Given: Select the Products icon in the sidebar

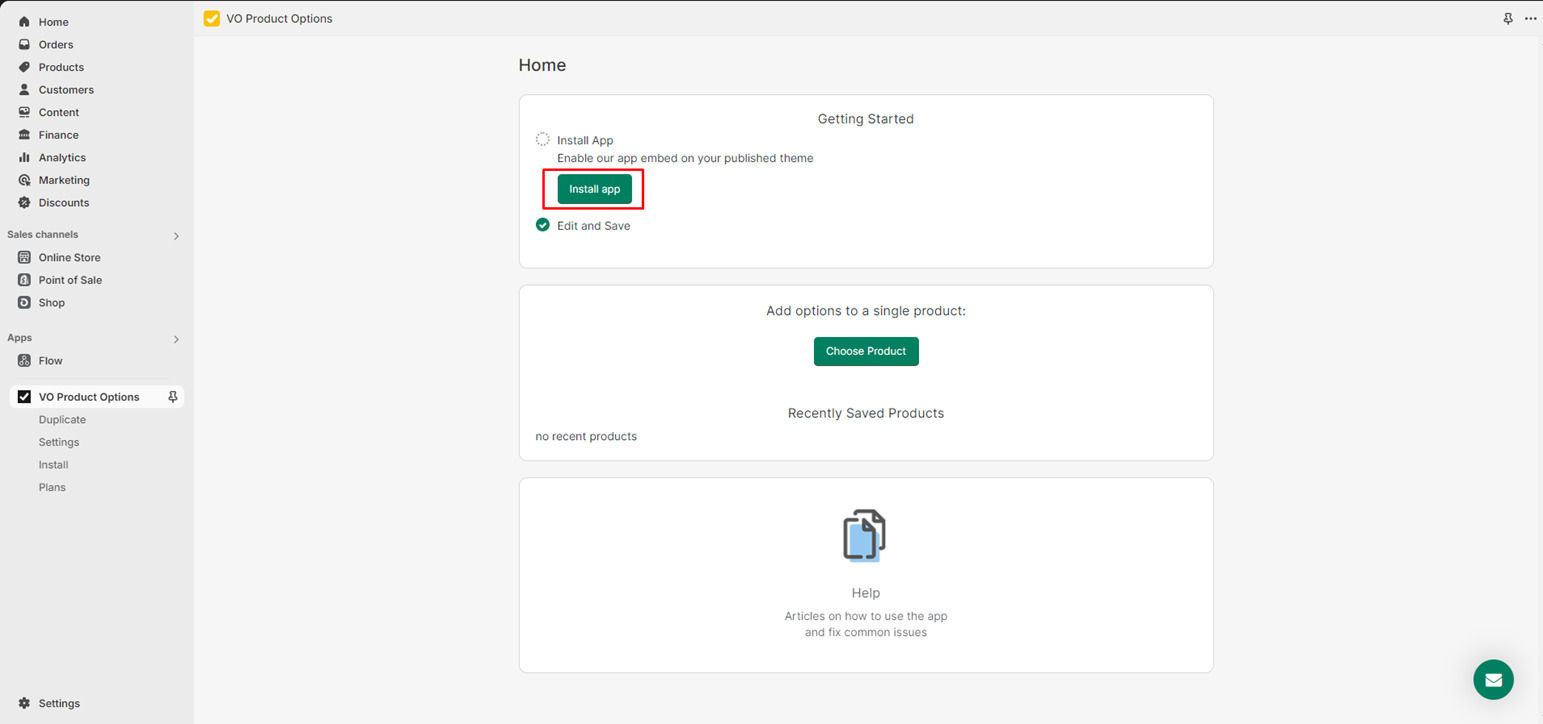Looking at the screenshot, I should pos(23,67).
